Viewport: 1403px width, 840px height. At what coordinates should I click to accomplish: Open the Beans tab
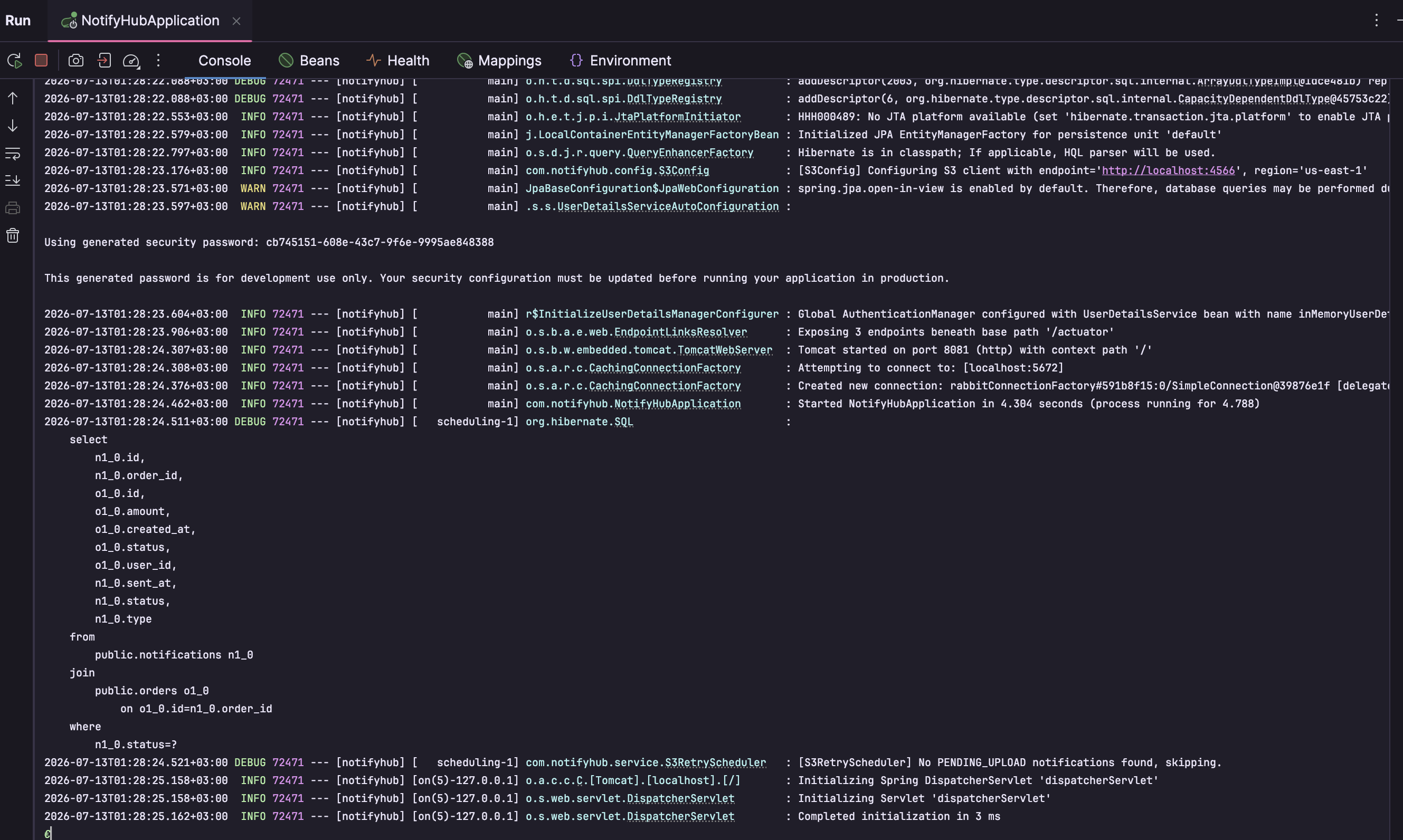click(309, 61)
